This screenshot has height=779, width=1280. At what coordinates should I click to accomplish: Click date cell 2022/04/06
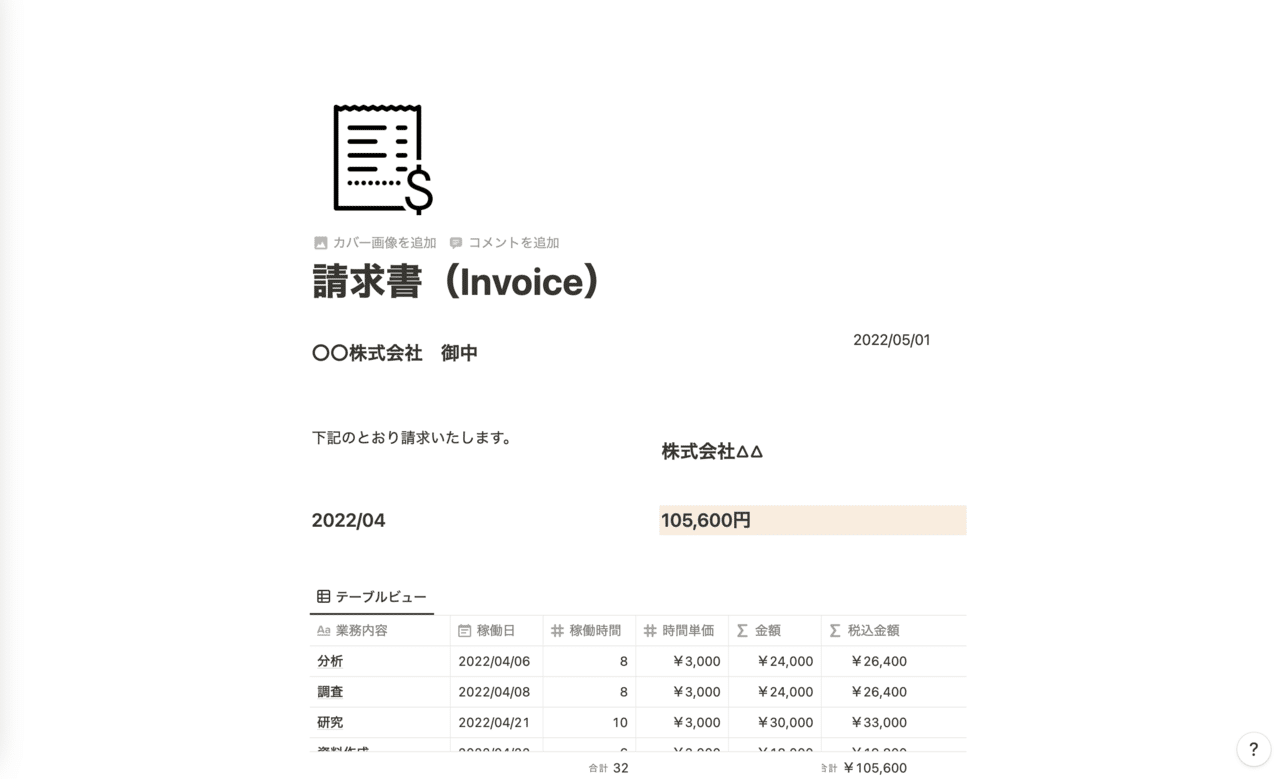pos(496,661)
